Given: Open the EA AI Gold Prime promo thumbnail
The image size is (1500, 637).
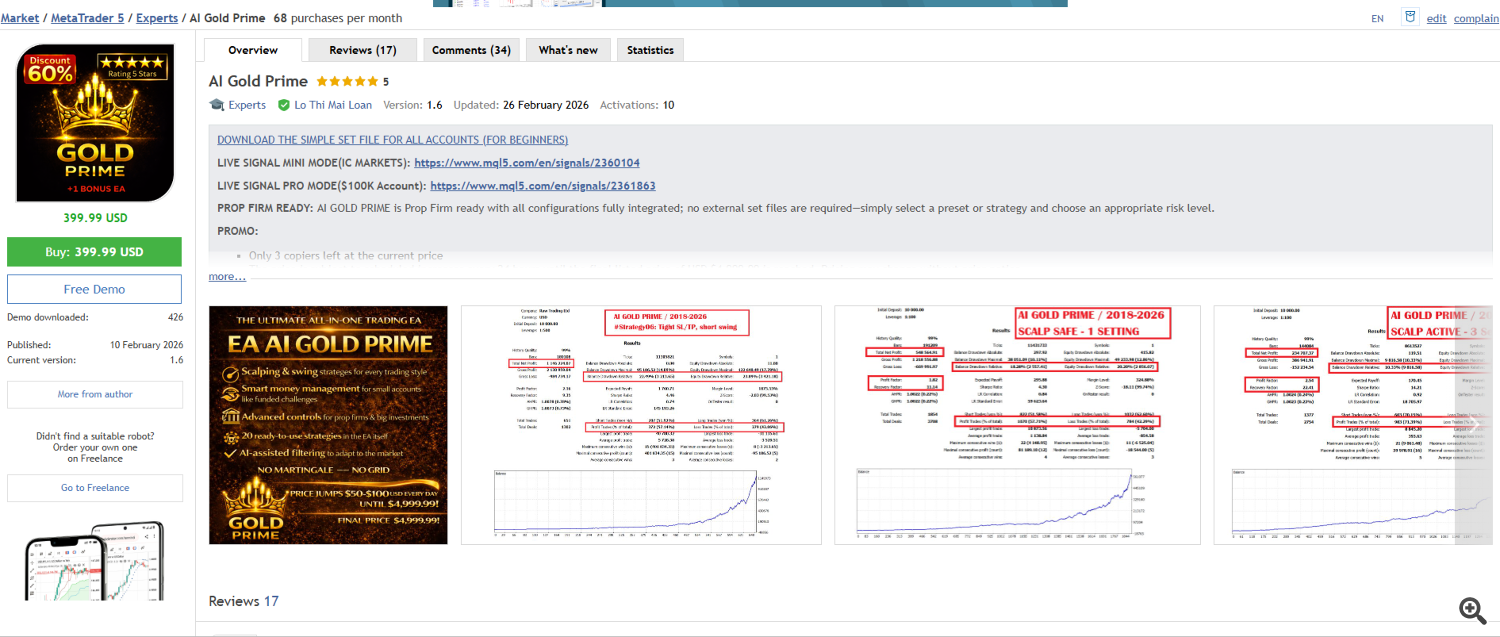Looking at the screenshot, I should click(328, 425).
